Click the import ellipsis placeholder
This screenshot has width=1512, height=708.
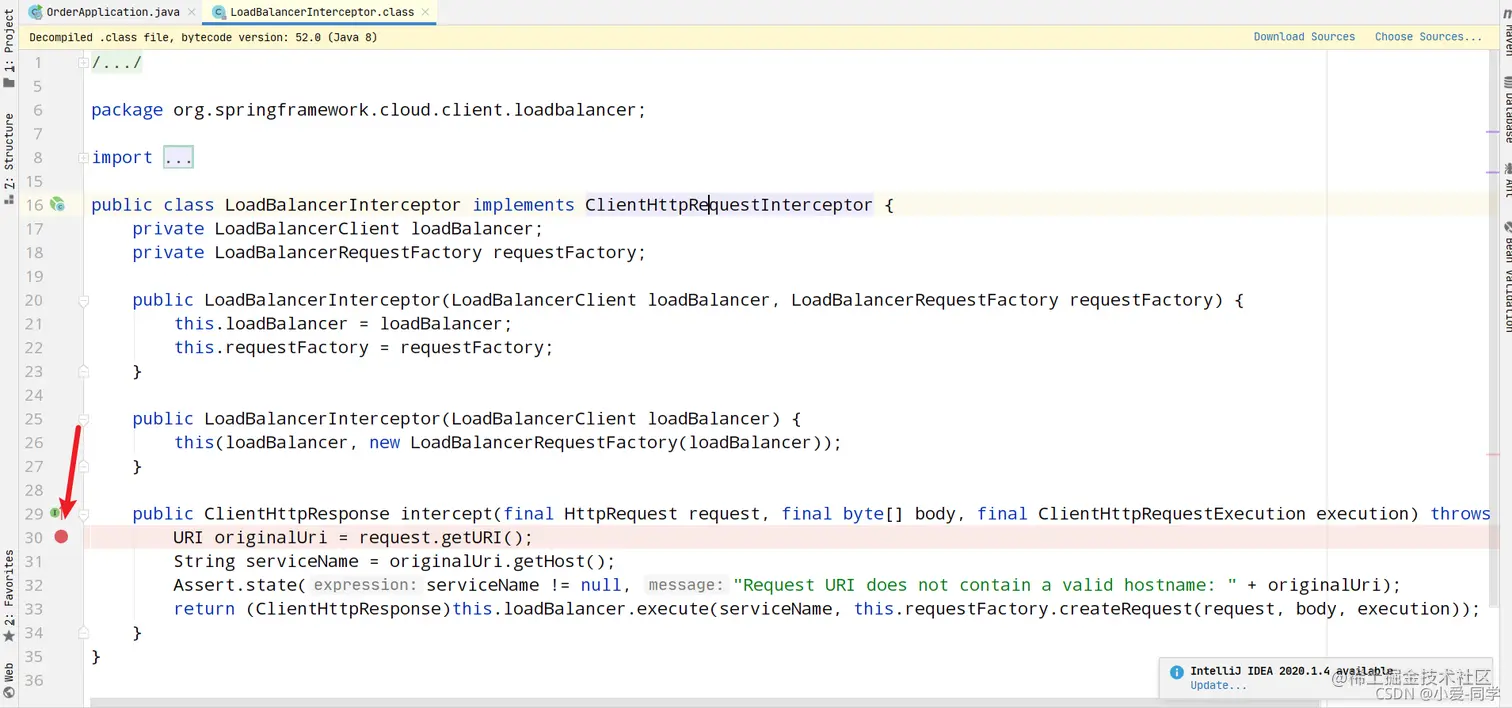178,157
